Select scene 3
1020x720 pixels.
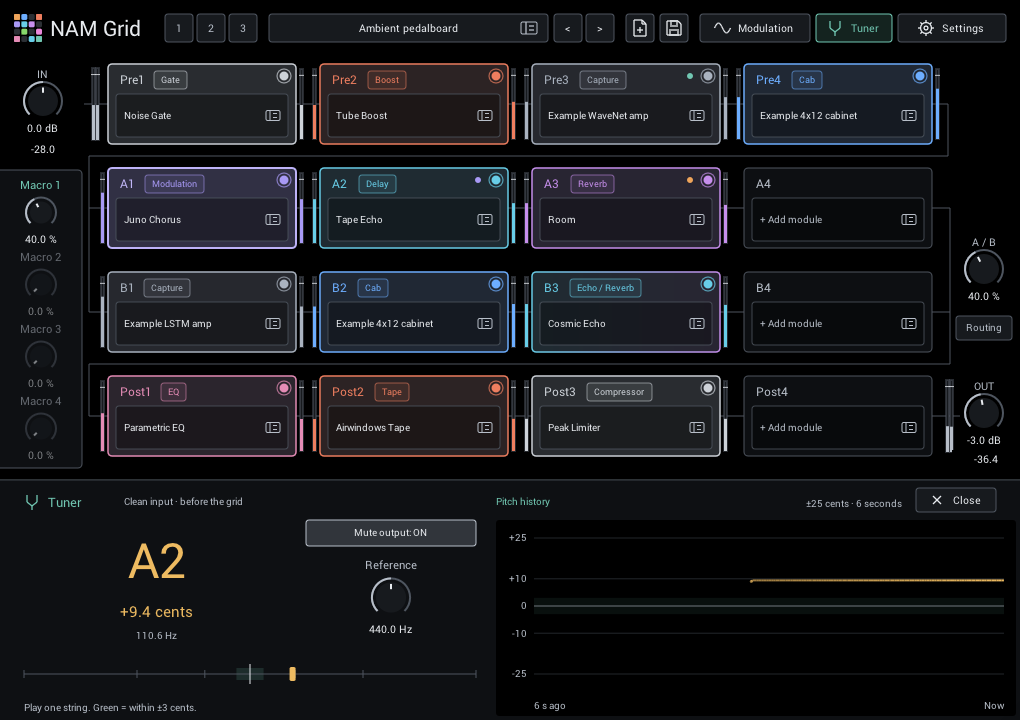tap(243, 29)
